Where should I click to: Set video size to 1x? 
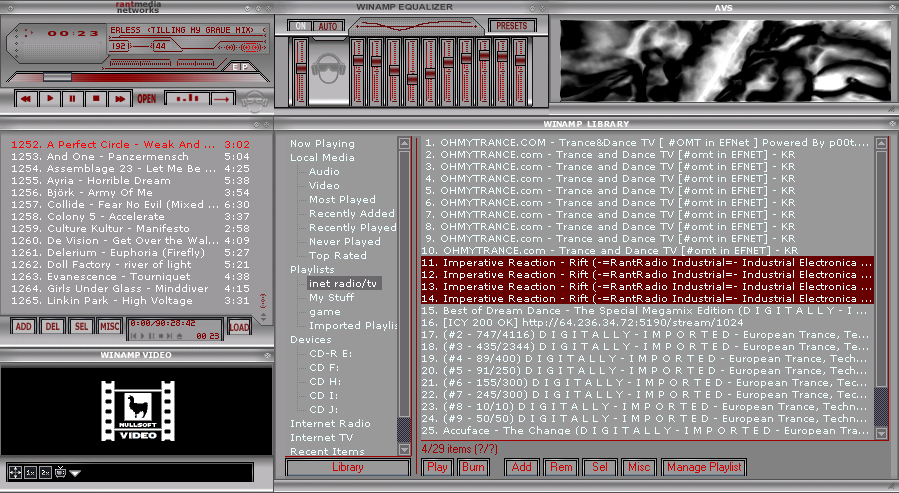[30, 472]
